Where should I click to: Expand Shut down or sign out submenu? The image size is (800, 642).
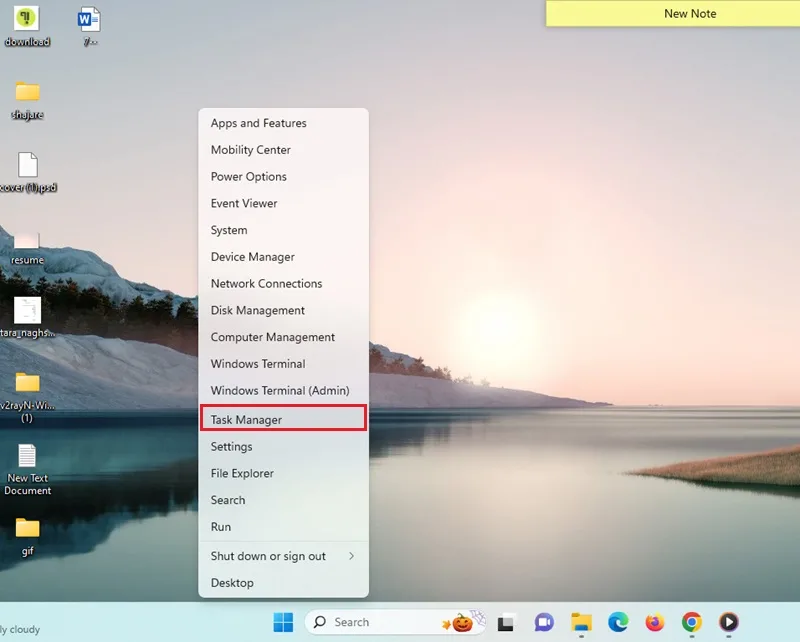coord(283,556)
